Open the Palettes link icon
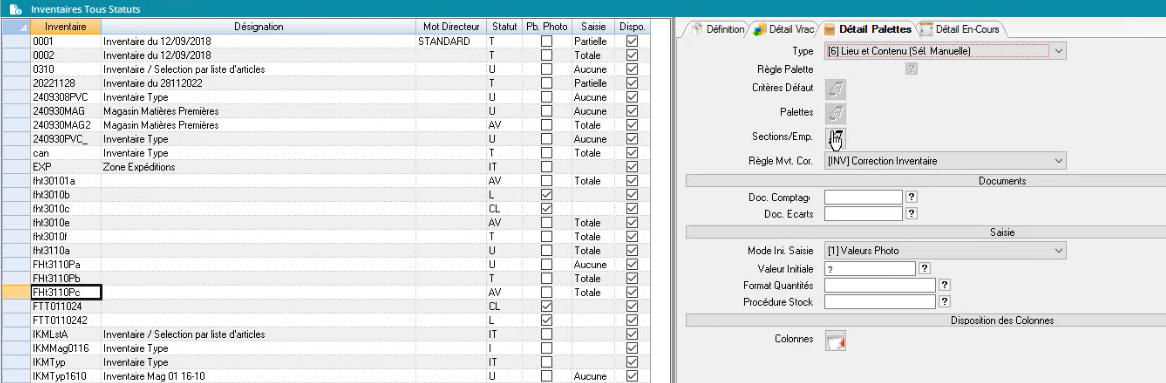 836,114
